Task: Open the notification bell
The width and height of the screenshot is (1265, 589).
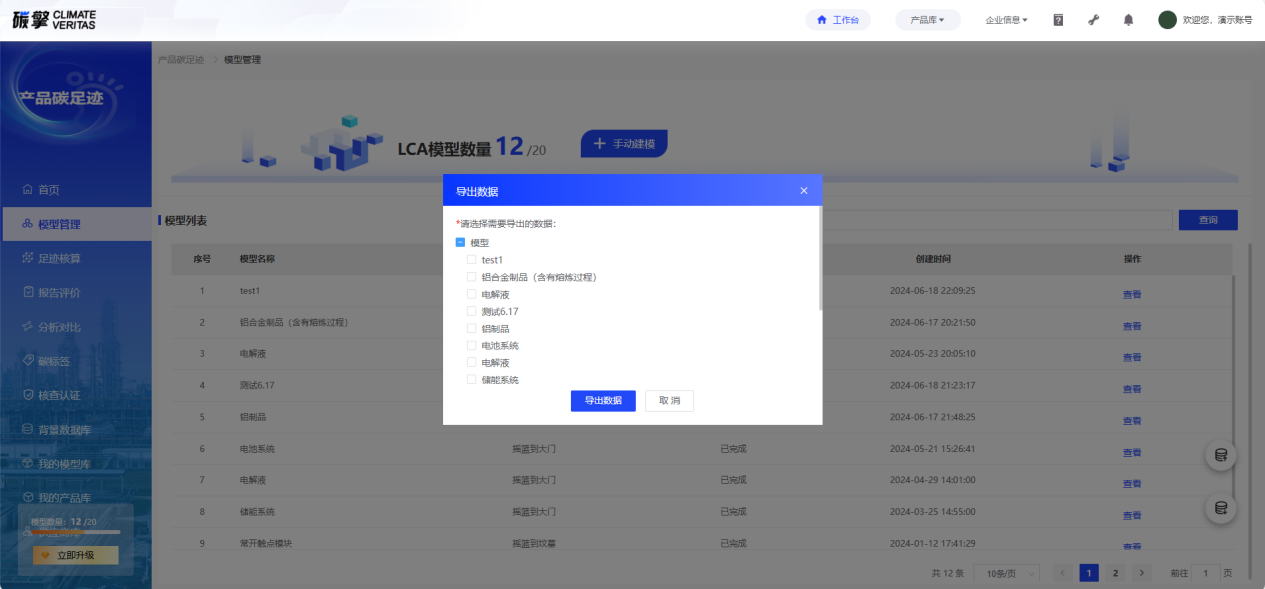Action: click(x=1128, y=20)
